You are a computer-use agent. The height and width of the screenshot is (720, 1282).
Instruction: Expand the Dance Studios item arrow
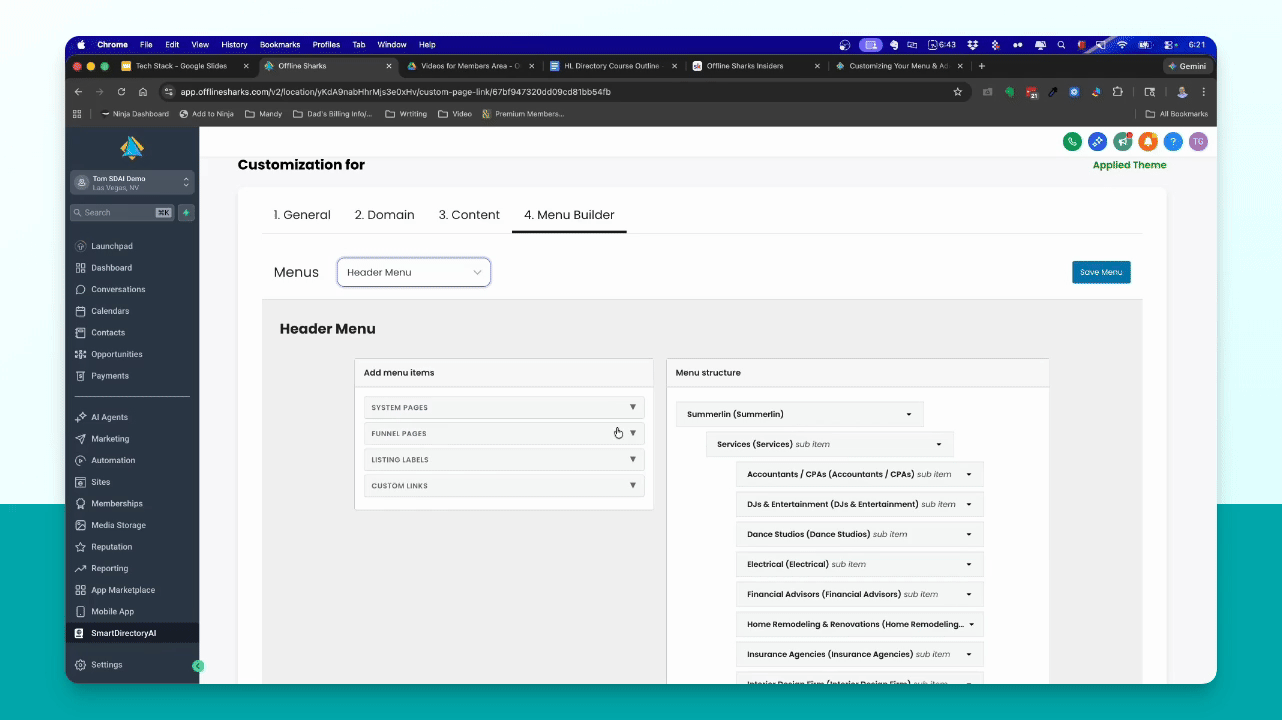coord(969,534)
